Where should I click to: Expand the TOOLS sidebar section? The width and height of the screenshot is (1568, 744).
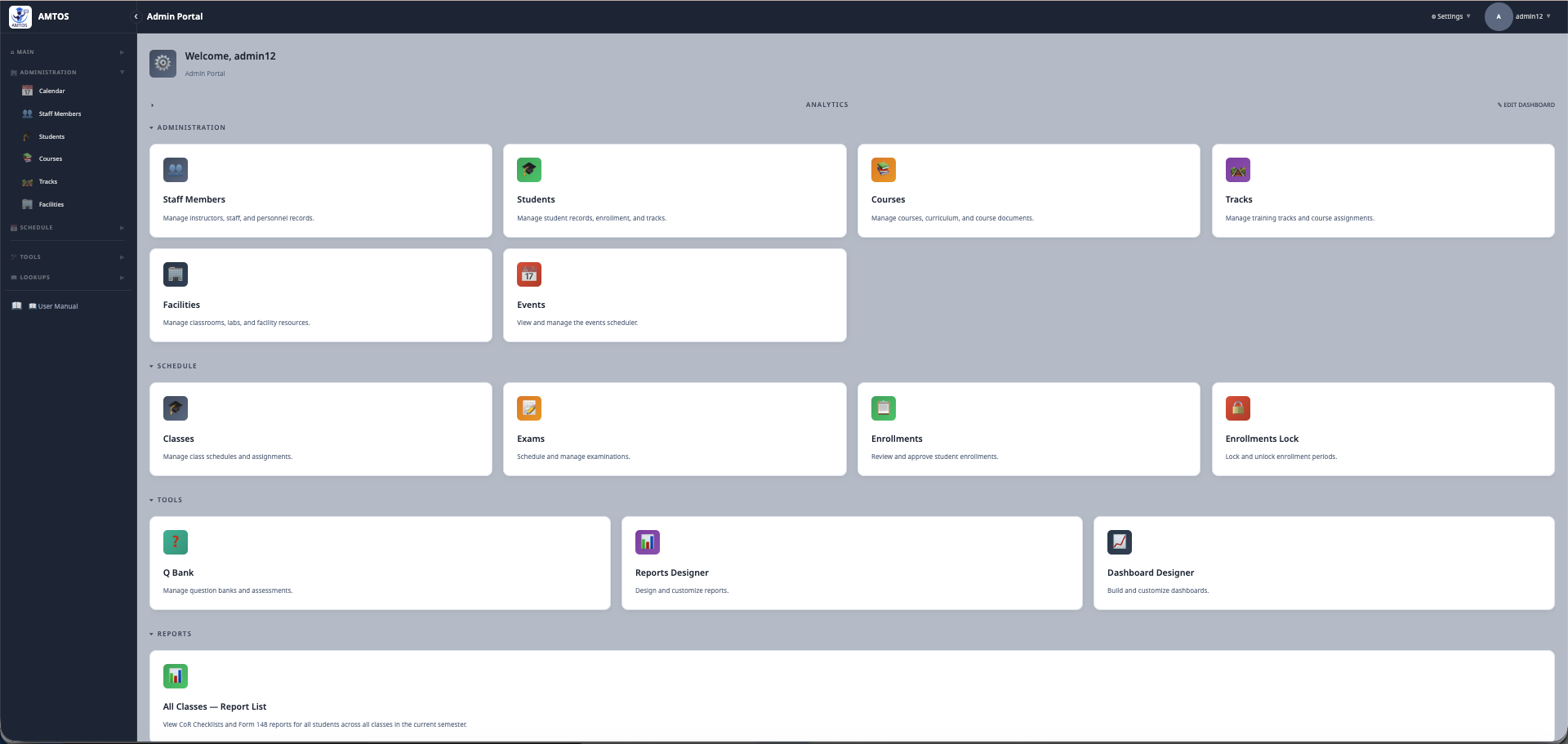point(68,257)
